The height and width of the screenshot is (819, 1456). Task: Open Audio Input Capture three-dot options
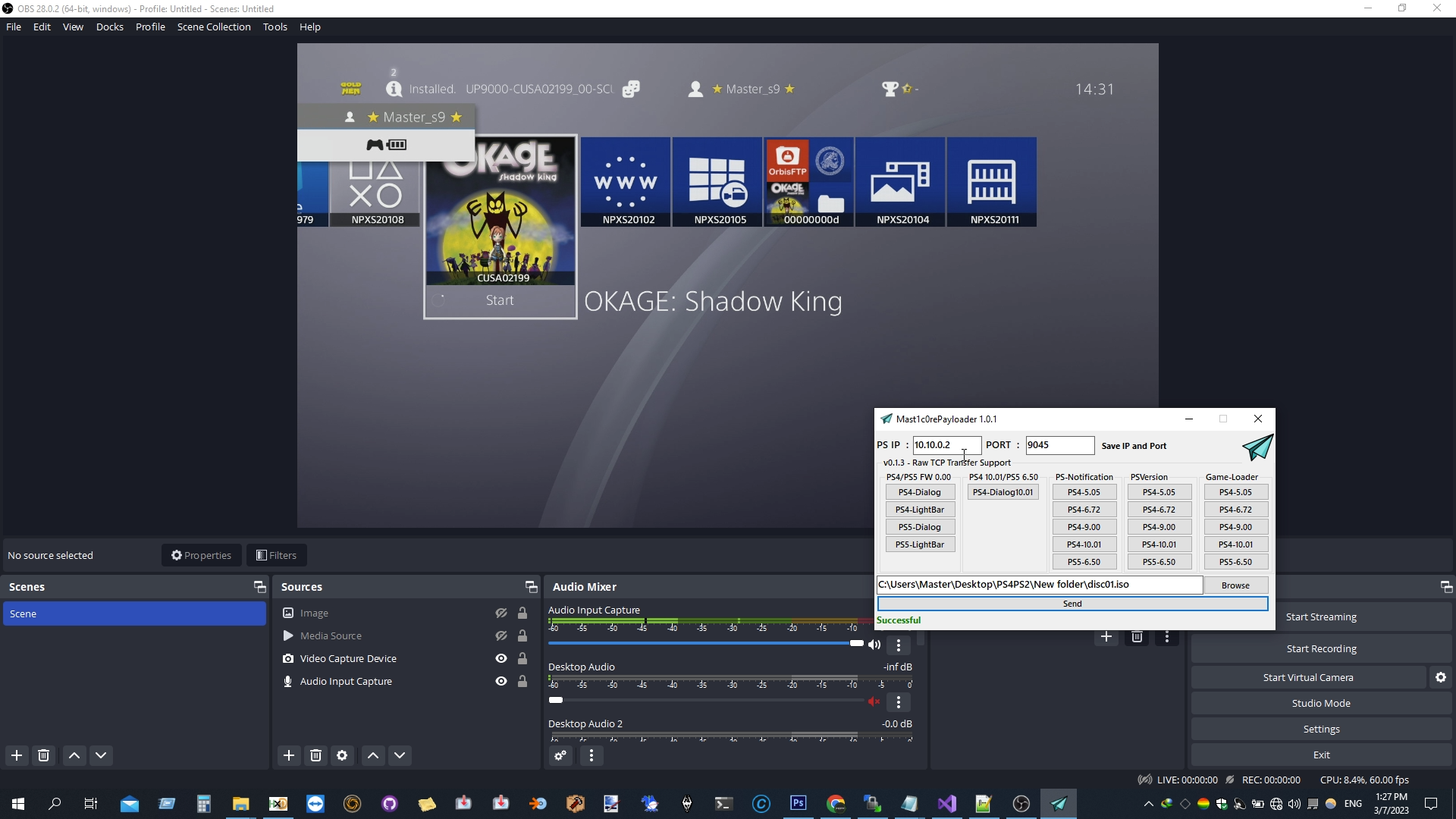coord(899,645)
